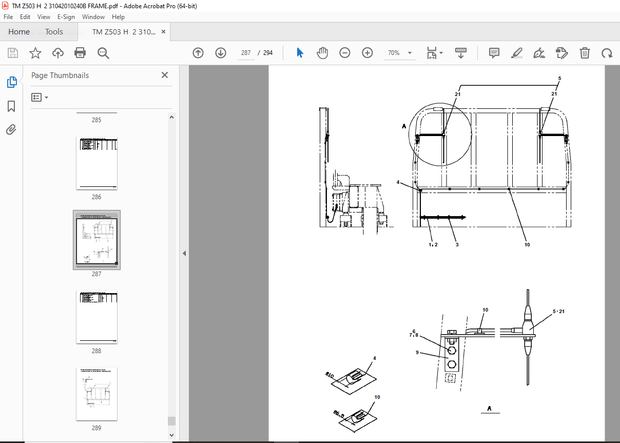The image size is (620, 443).
Task: Select the TM Z503 H document tab
Action: (124, 32)
